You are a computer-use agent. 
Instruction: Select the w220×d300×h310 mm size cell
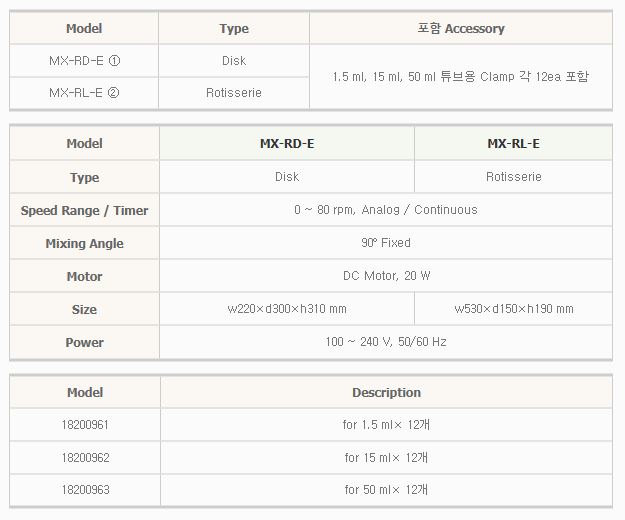(287, 309)
